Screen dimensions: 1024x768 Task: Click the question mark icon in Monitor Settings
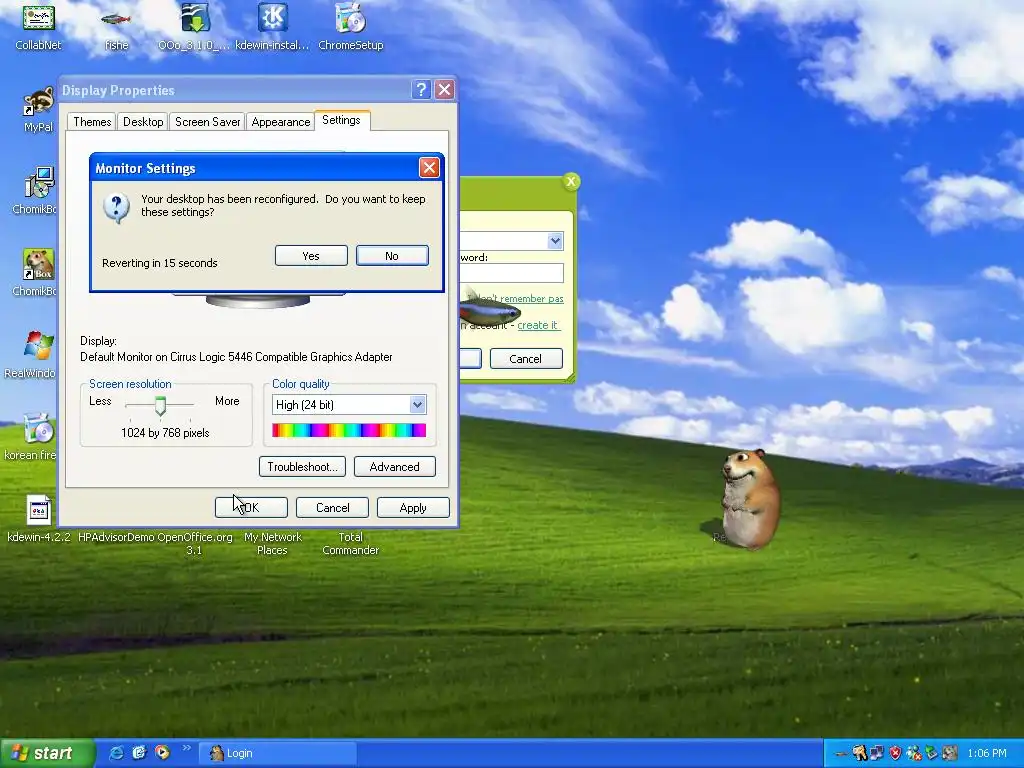116,208
